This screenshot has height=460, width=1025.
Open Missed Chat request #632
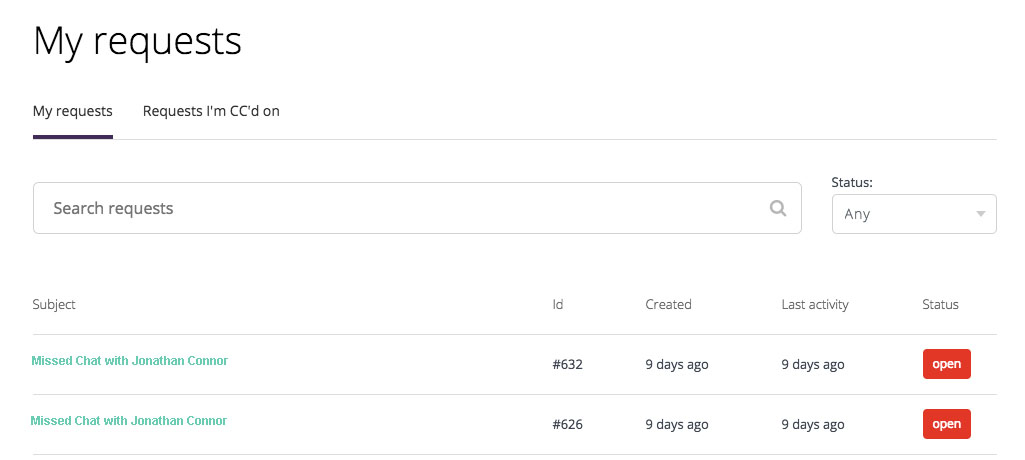click(x=129, y=361)
